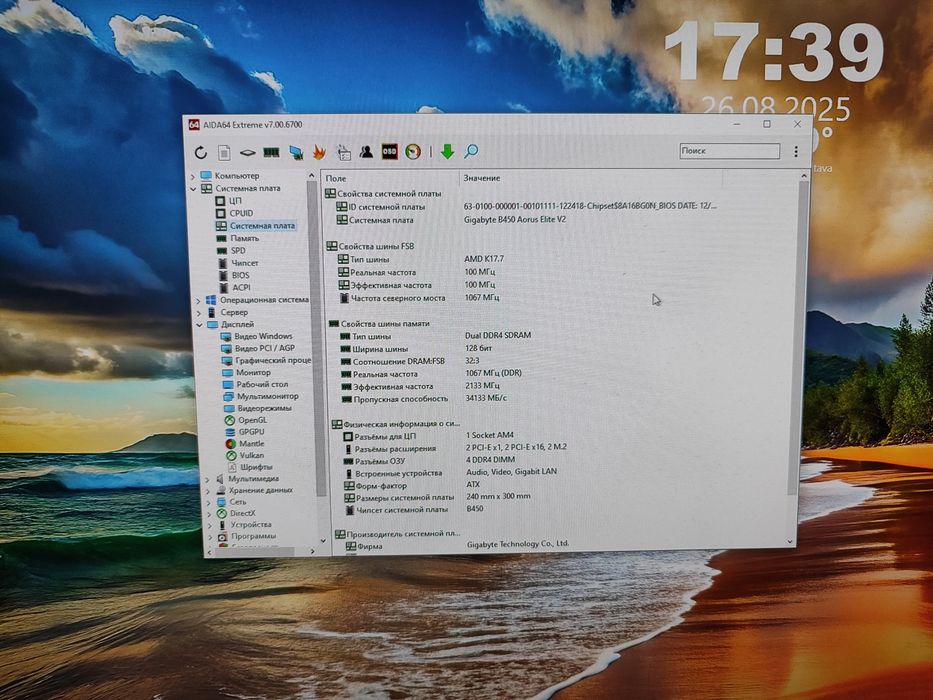Select the Форм-фактор ATX row
The image size is (933, 700).
click(411, 485)
